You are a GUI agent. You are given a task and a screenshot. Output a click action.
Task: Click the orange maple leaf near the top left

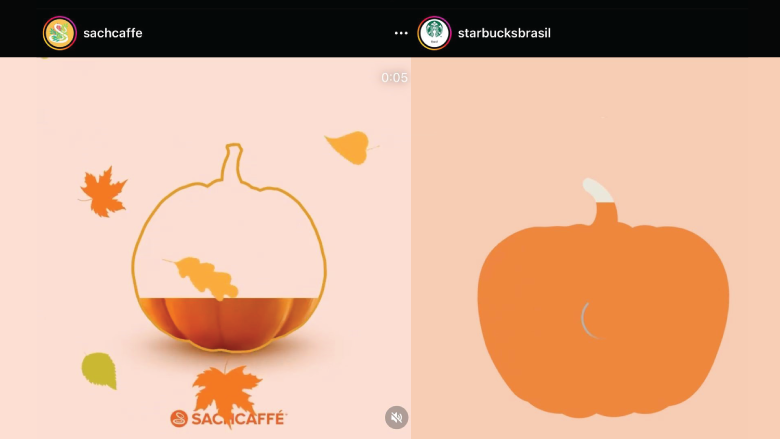point(103,192)
